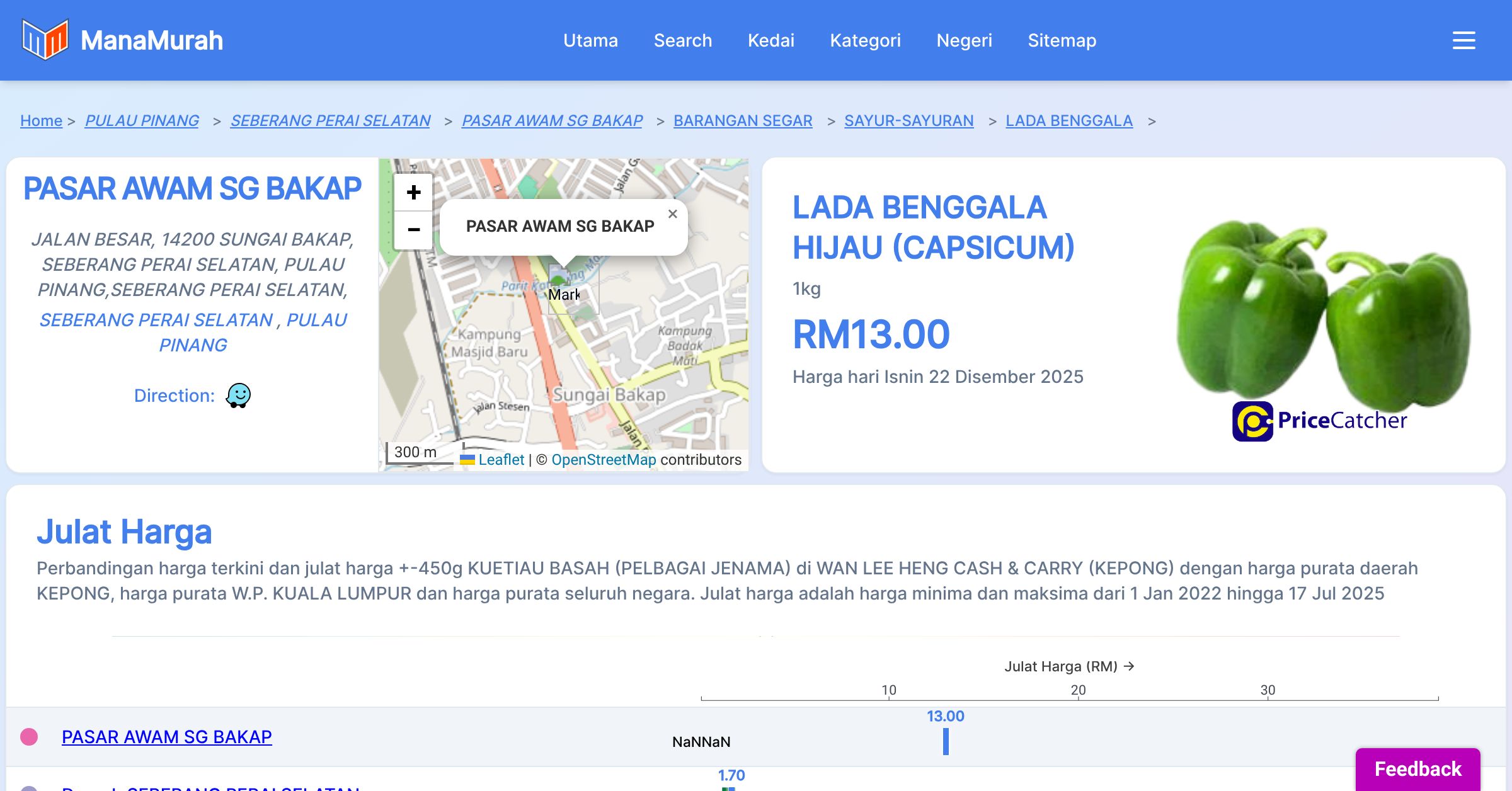Open the SAYUR-SAYURAN breadcrumb link

(908, 120)
